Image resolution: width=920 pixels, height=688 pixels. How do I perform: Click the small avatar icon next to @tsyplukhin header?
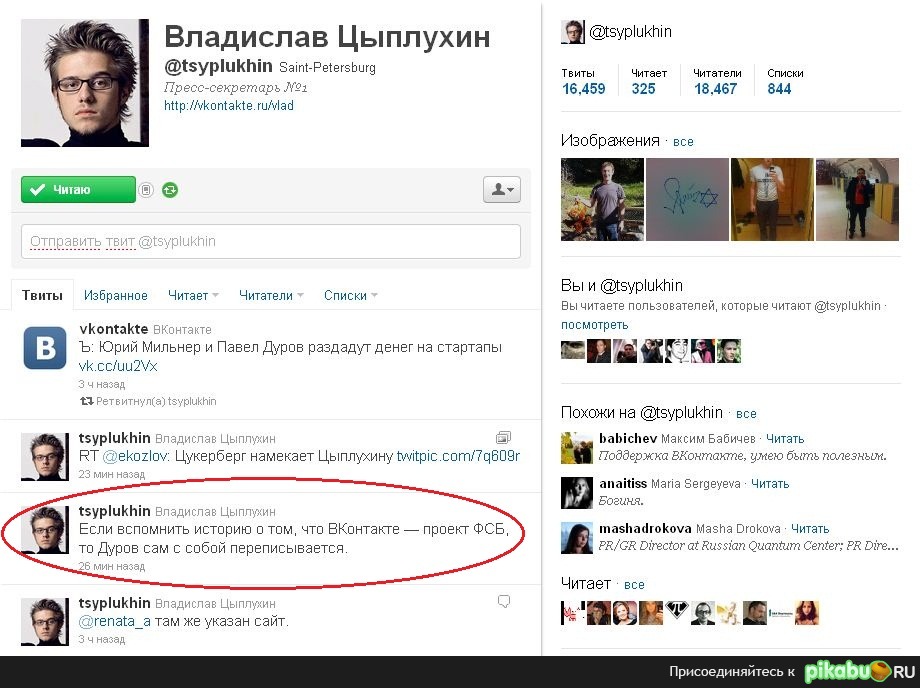click(x=573, y=32)
